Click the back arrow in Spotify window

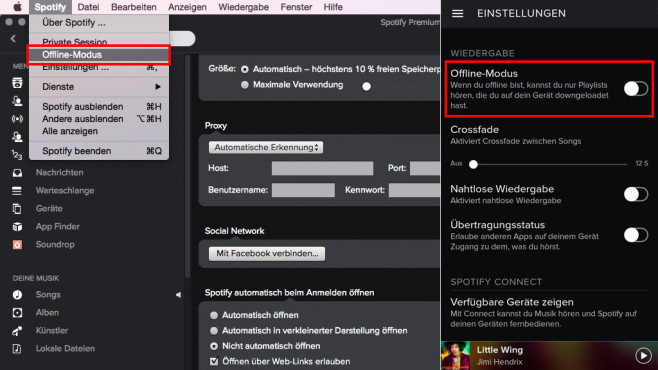[x=13, y=39]
